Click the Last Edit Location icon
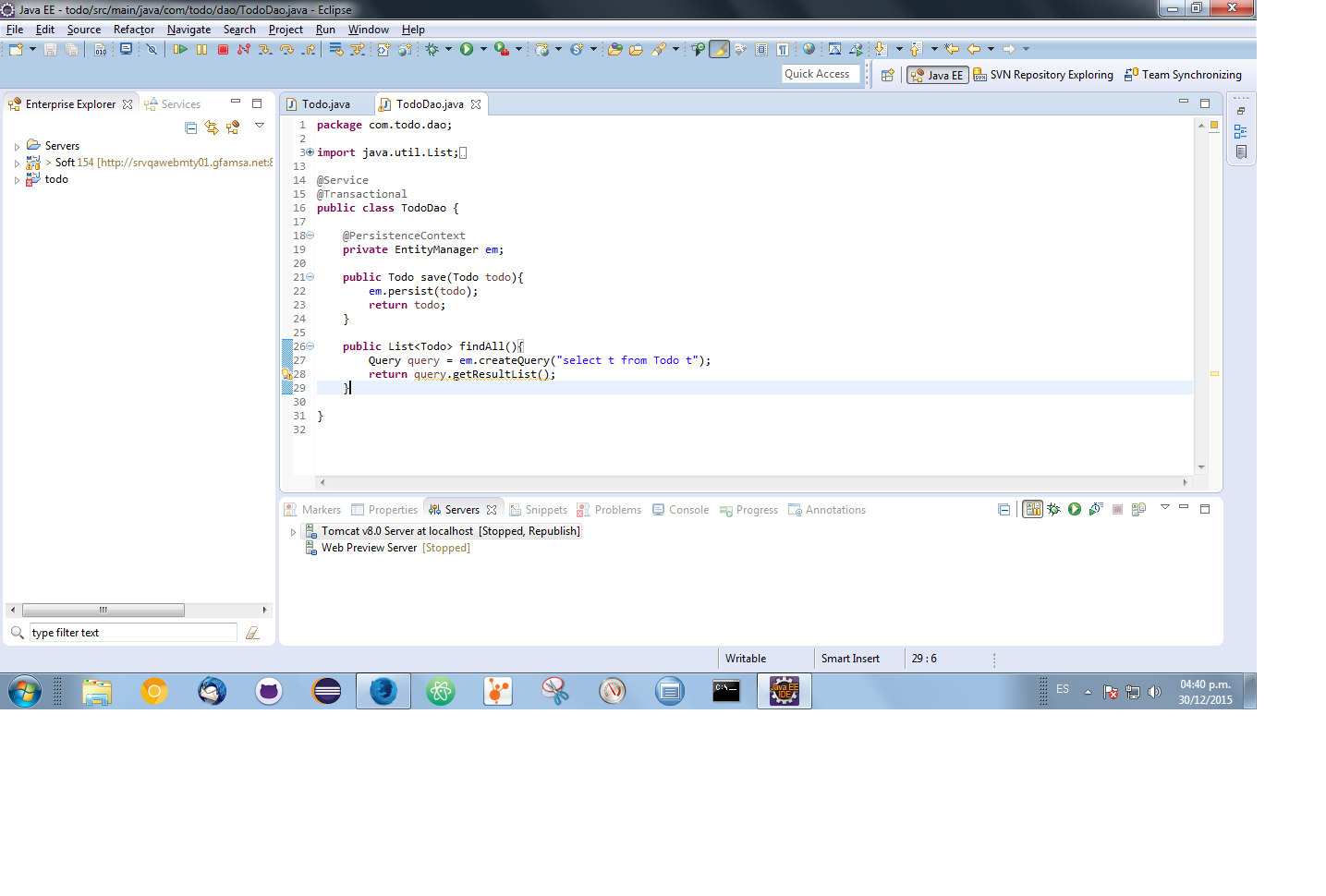 952,49
